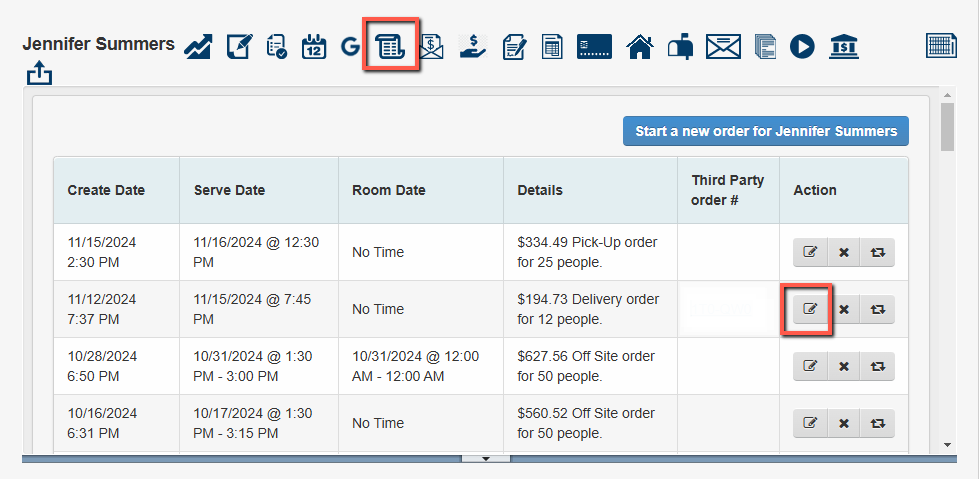
Task: Select the 11/16/2024 @ 12:30 PM serve date
Action: coord(257,252)
